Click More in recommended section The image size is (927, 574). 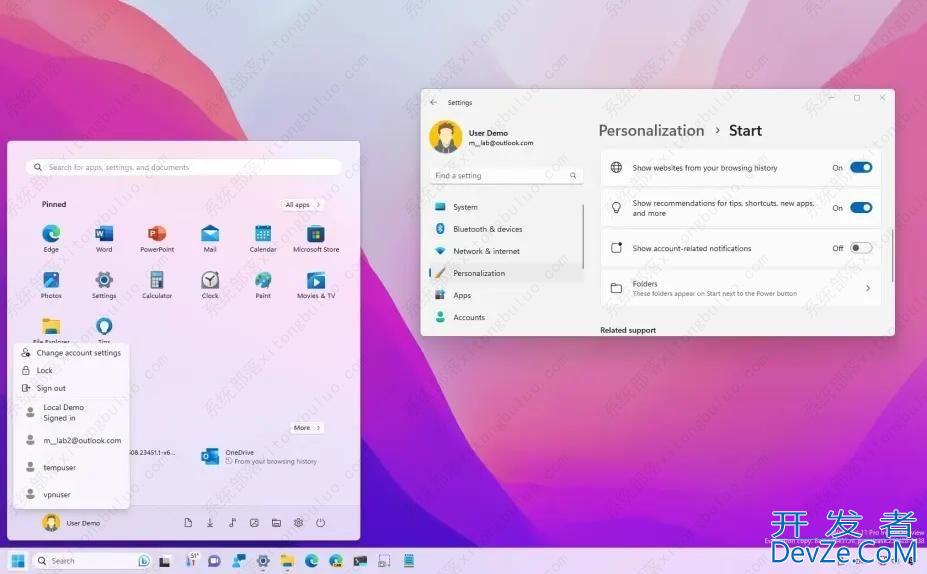coord(307,428)
